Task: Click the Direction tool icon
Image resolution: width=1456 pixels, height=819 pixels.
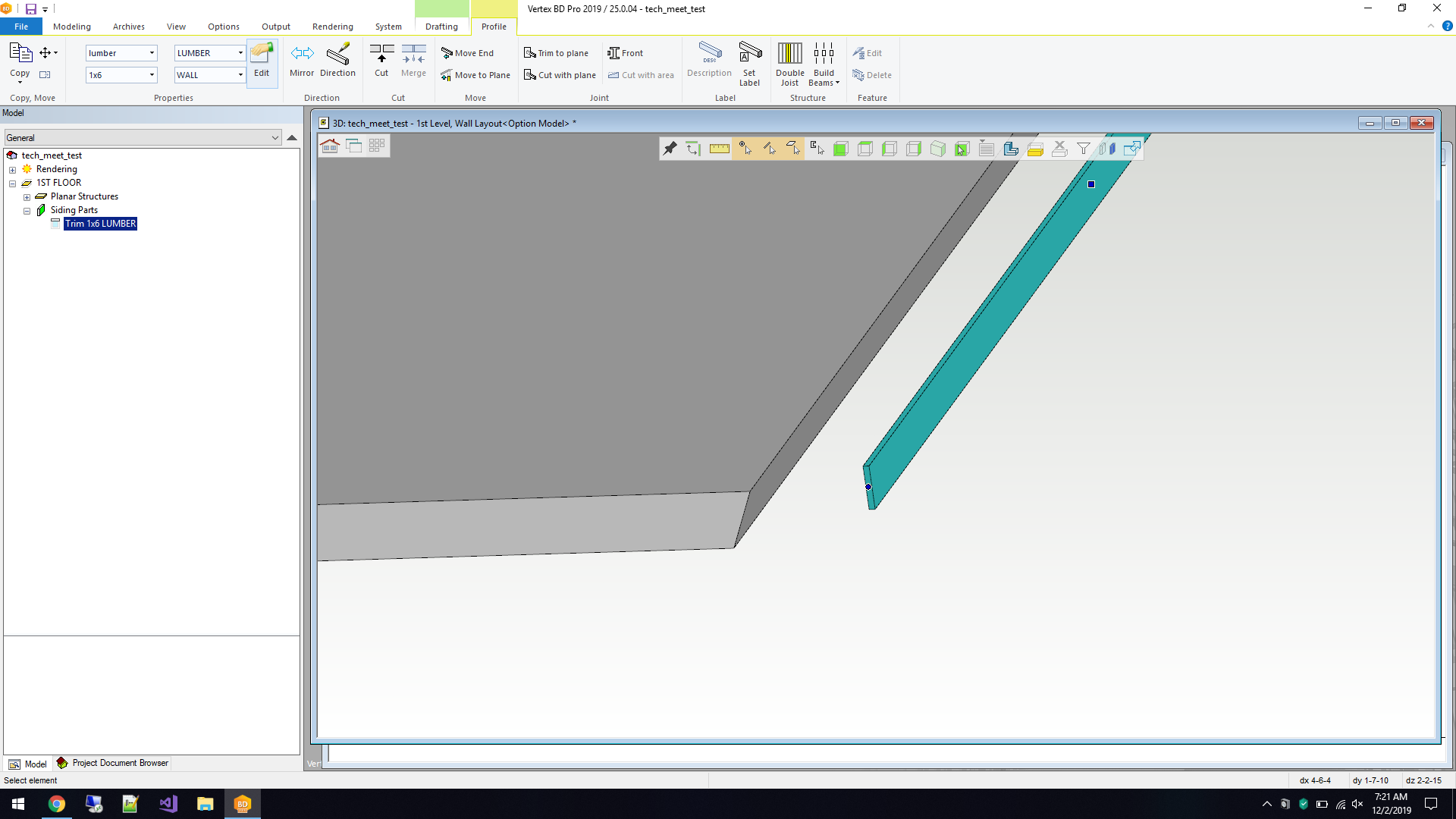Action: click(x=337, y=60)
